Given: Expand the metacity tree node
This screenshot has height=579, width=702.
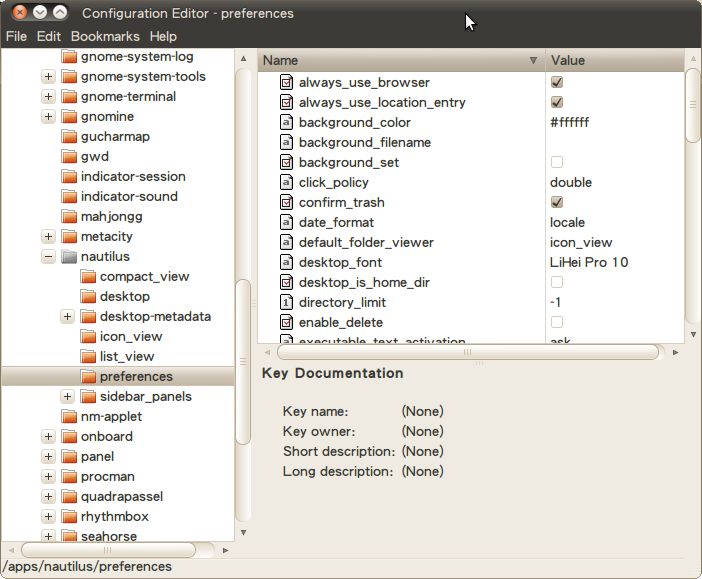Looking at the screenshot, I should 48,236.
